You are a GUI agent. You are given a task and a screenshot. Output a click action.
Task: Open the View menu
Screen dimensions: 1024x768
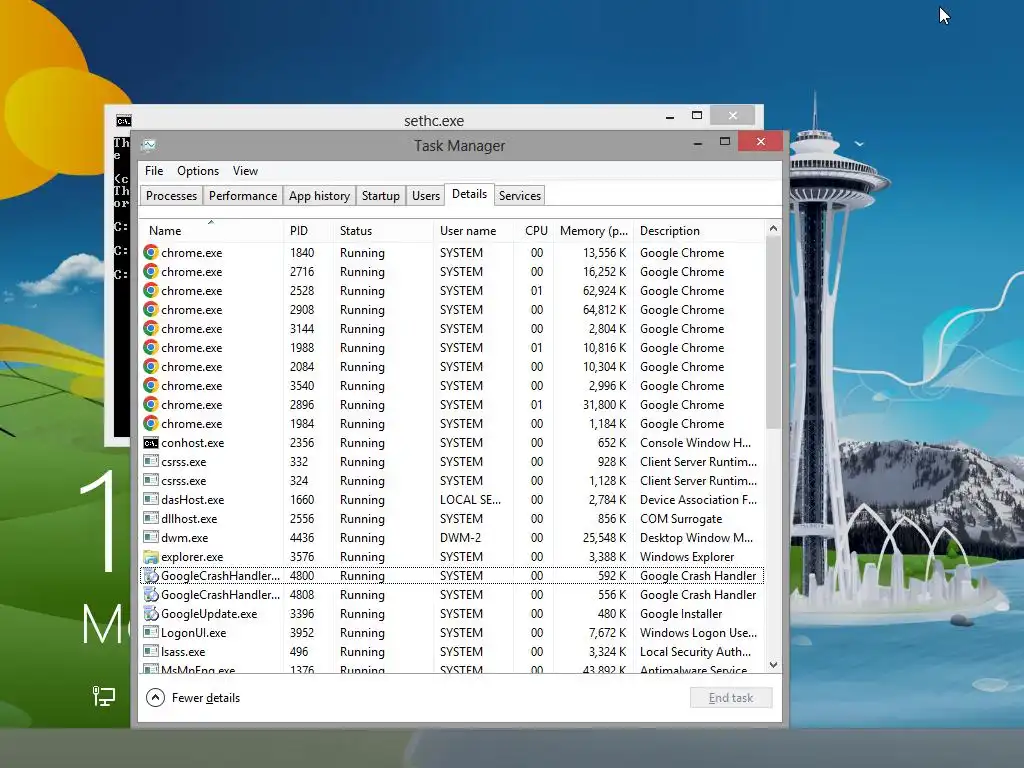click(246, 170)
